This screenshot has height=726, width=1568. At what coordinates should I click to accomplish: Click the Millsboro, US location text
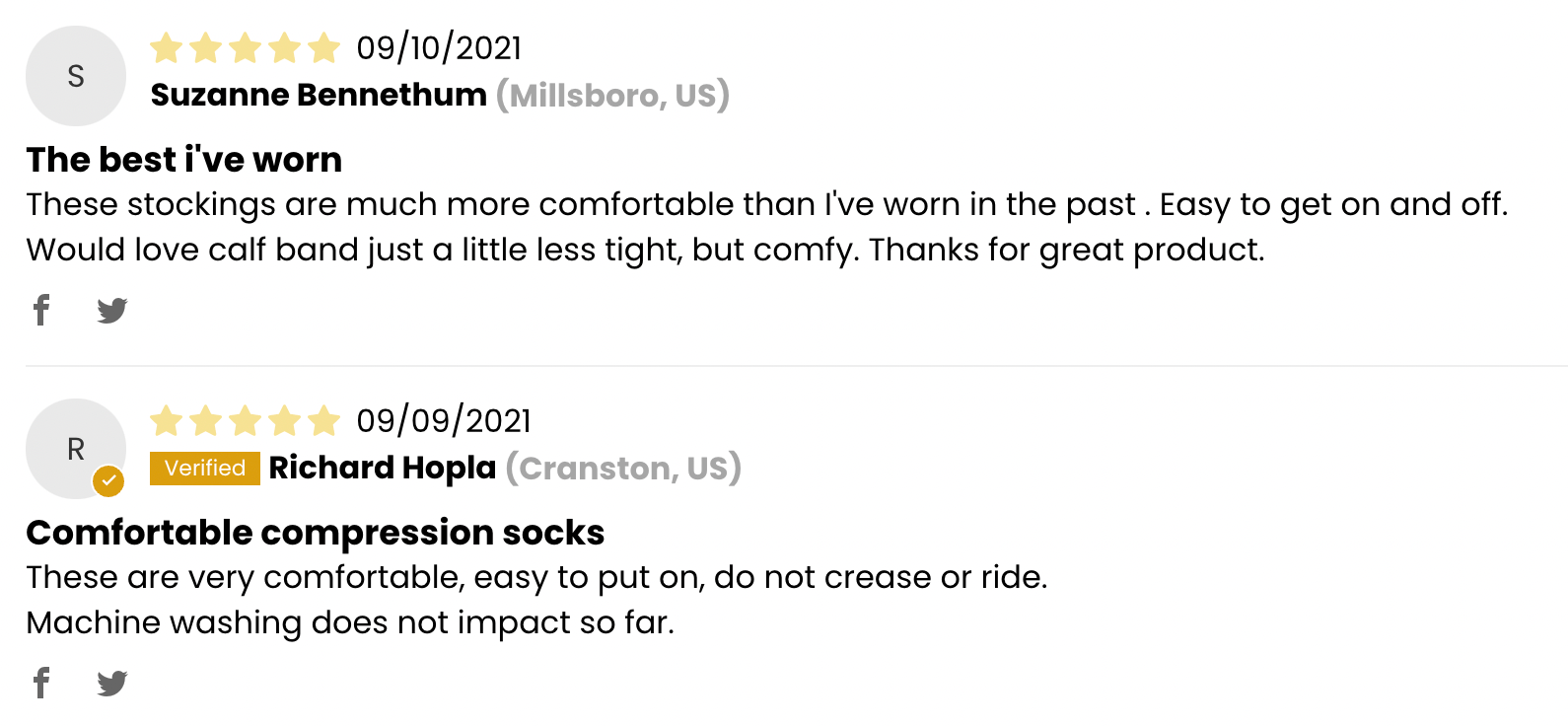(x=612, y=95)
